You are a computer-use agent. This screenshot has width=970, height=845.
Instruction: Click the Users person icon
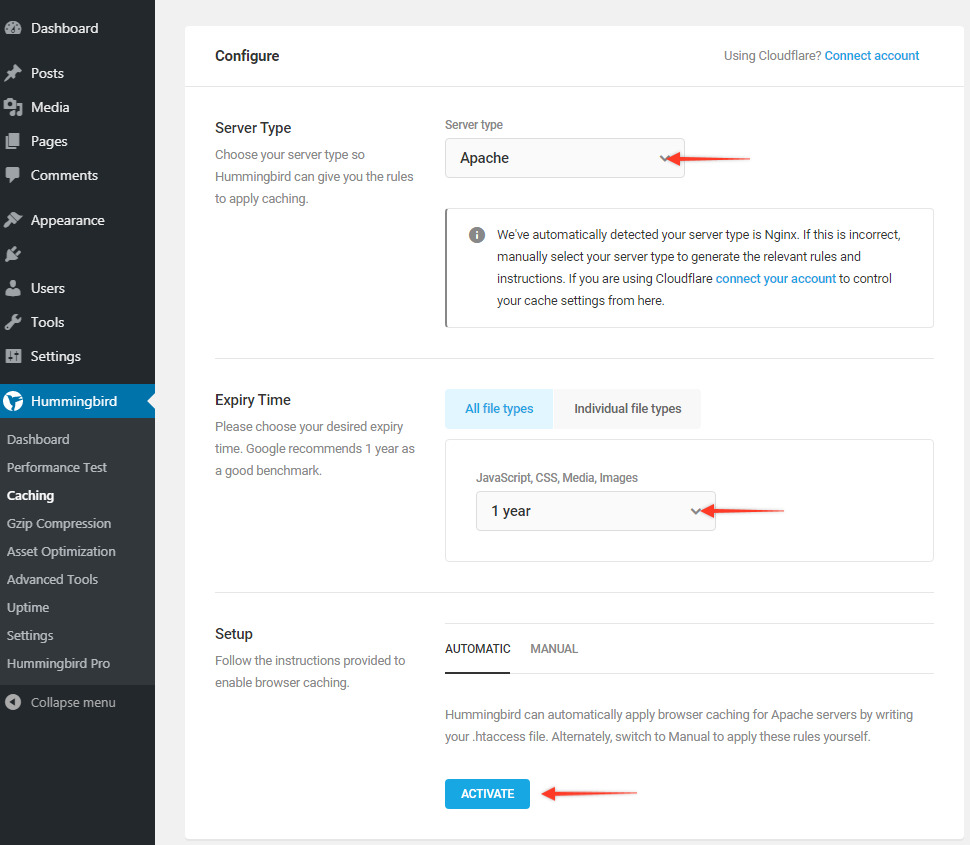click(13, 288)
